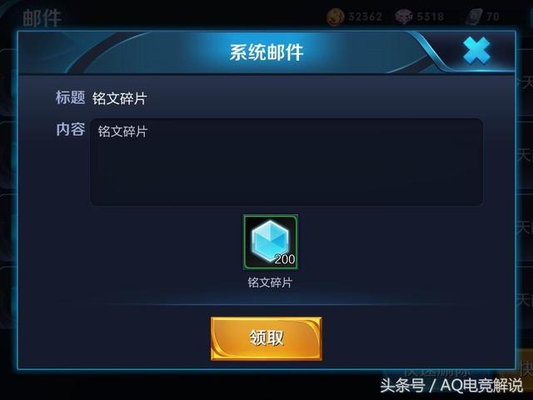Click the 5318 diamond balance
Image resolution: width=533 pixels, height=400 pixels.
coord(430,16)
